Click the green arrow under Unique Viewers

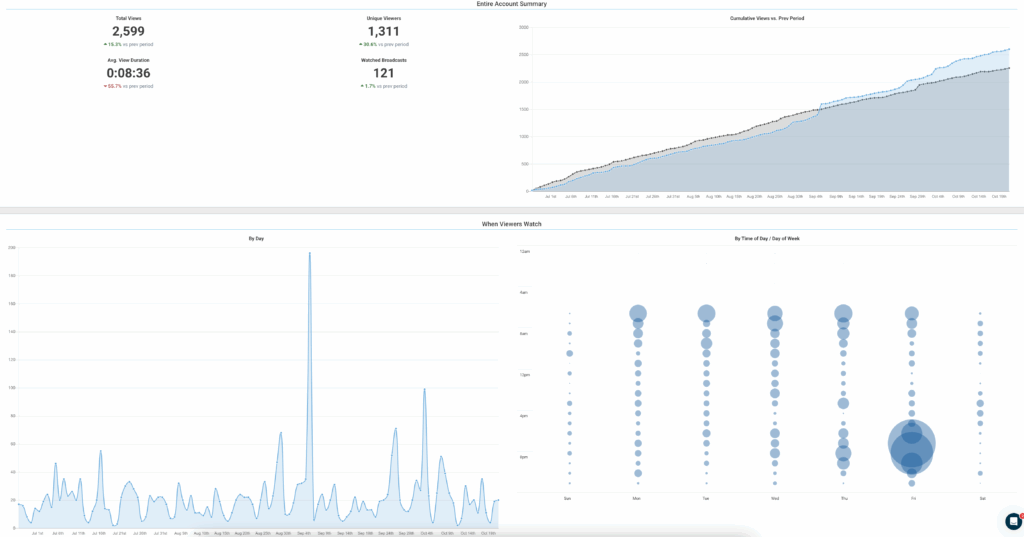pyautogui.click(x=361, y=45)
